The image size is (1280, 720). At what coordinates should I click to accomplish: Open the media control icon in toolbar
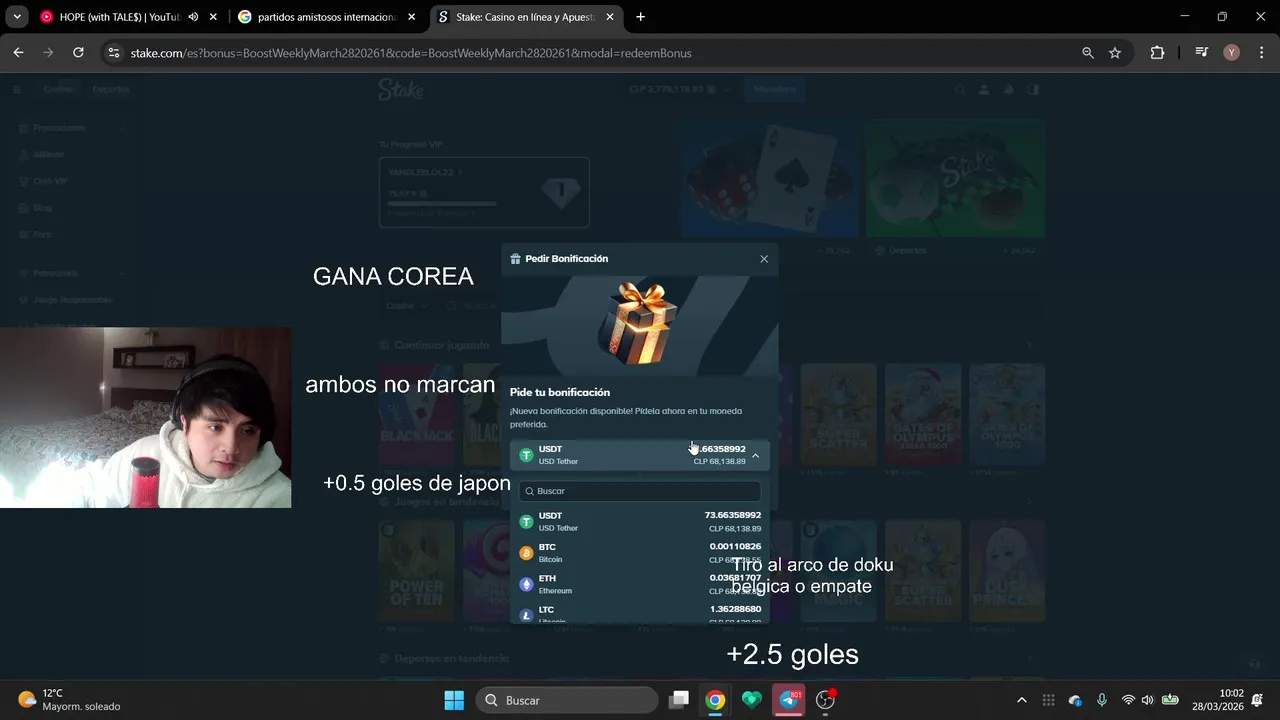click(x=1202, y=53)
